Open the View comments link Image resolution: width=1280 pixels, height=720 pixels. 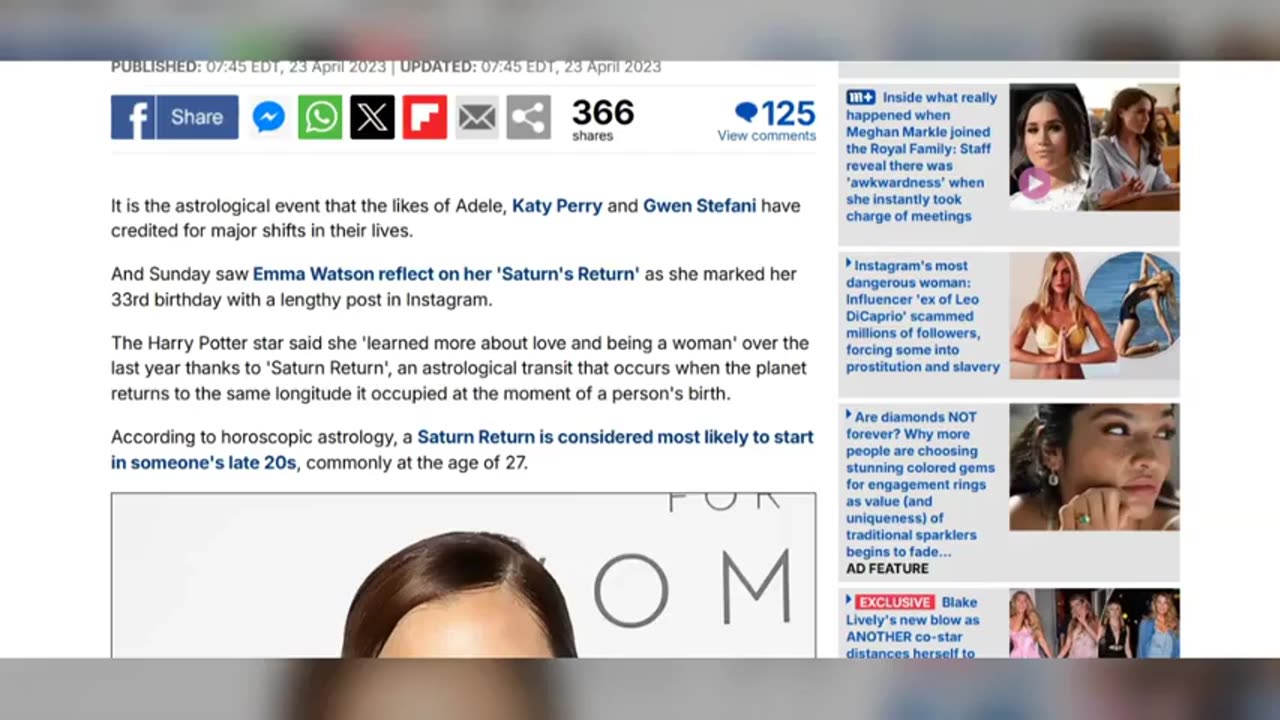click(x=766, y=136)
